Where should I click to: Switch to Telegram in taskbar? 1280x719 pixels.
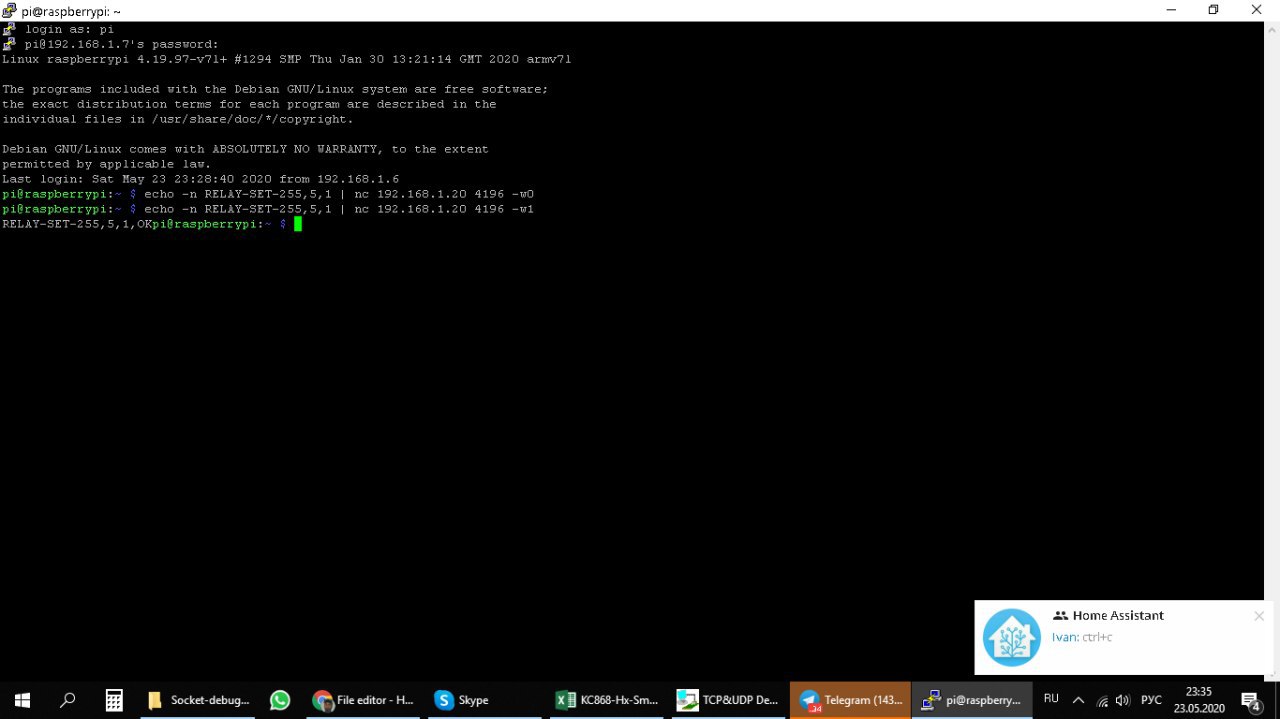coord(849,700)
